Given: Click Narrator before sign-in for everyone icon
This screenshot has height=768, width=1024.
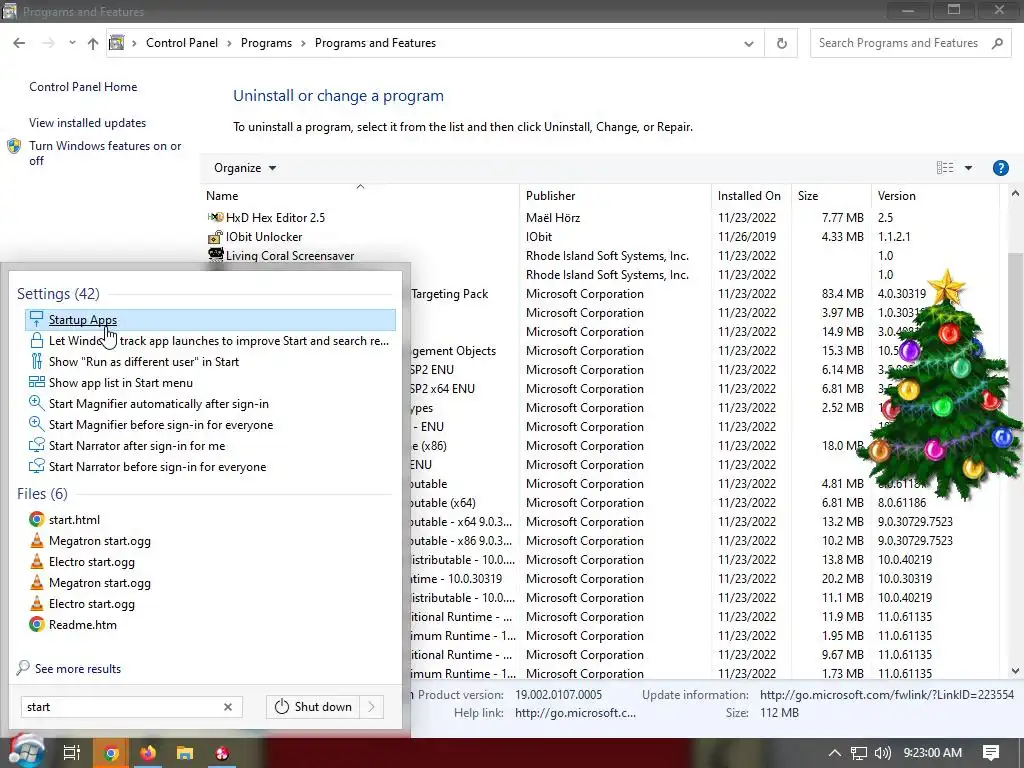Looking at the screenshot, I should [x=37, y=466].
